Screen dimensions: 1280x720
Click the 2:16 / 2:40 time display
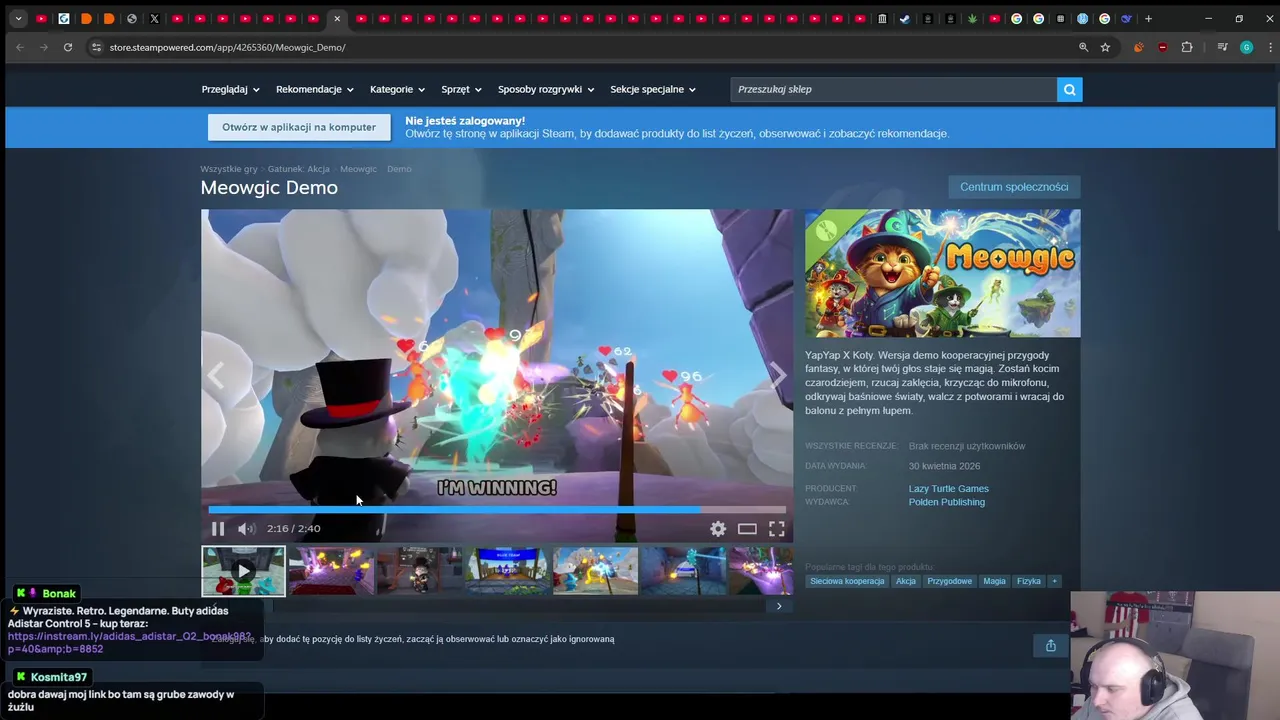point(293,529)
